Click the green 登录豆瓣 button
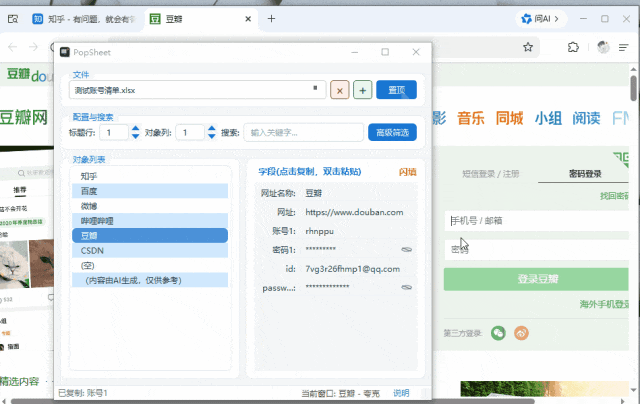 pyautogui.click(x=536, y=279)
